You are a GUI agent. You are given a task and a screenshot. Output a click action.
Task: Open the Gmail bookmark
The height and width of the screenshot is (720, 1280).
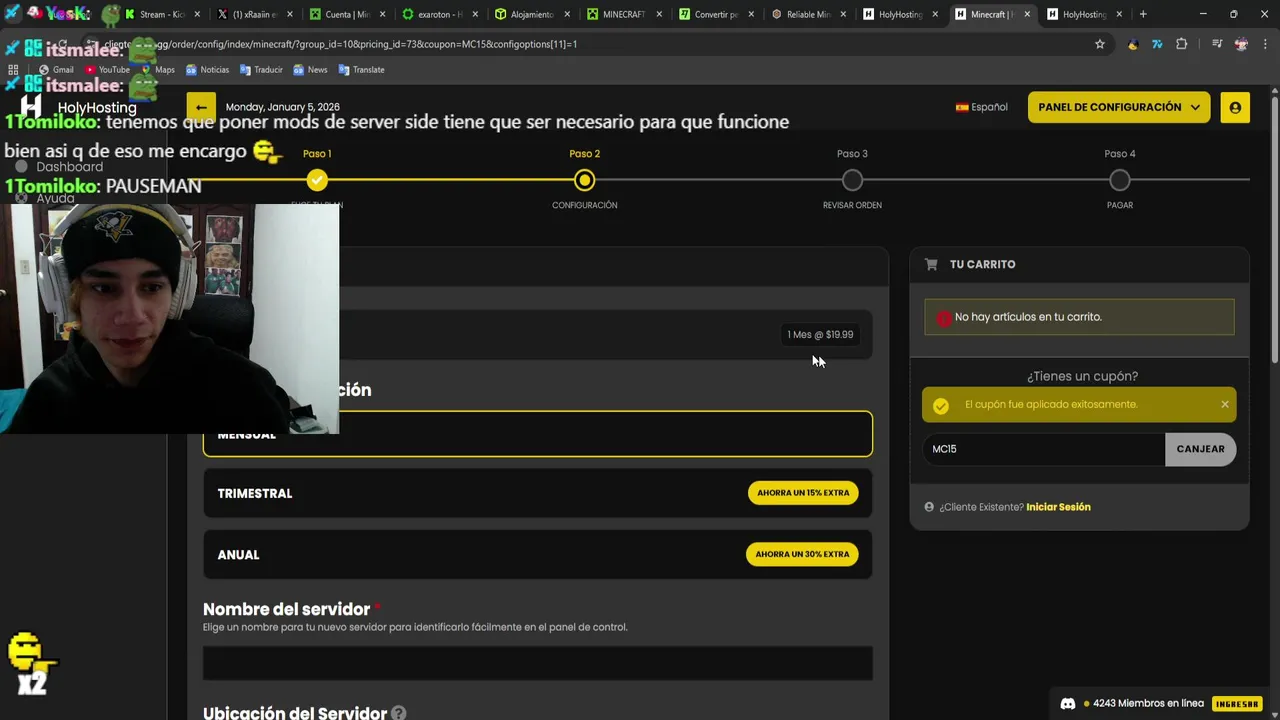click(x=56, y=70)
